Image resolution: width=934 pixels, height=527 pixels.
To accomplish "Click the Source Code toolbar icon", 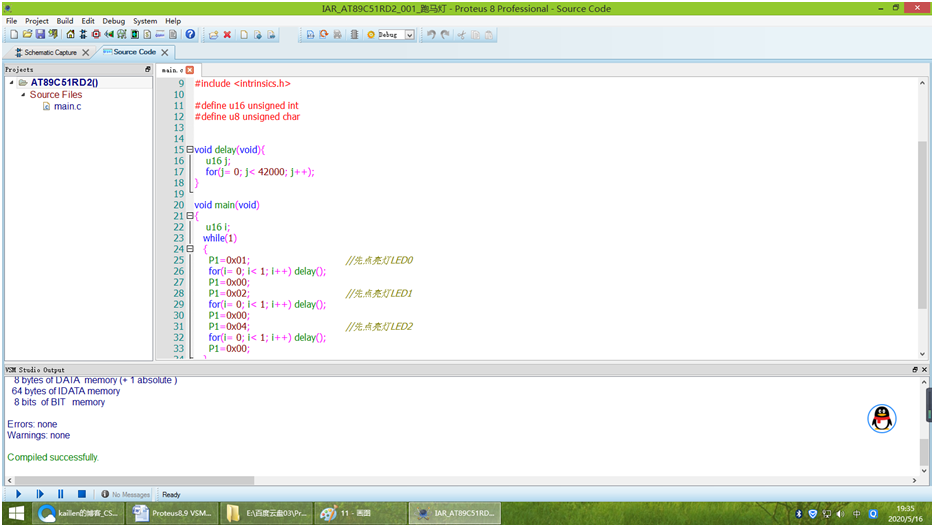I will tap(160, 35).
